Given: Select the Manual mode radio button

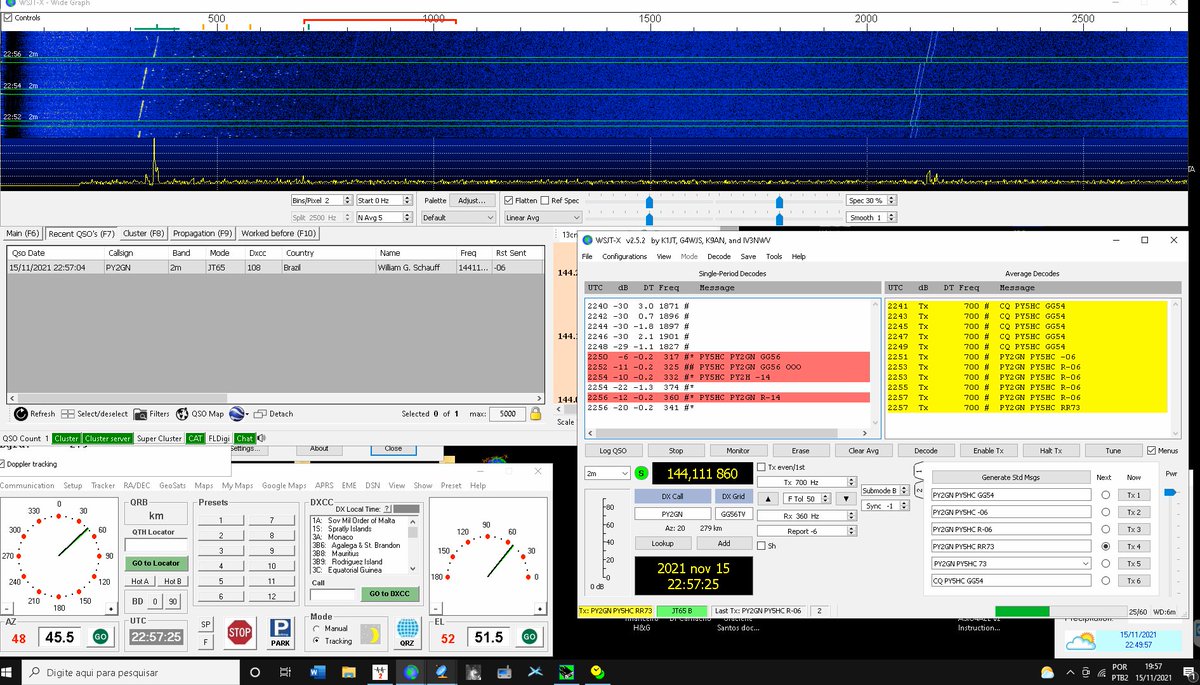Looking at the screenshot, I should [317, 629].
